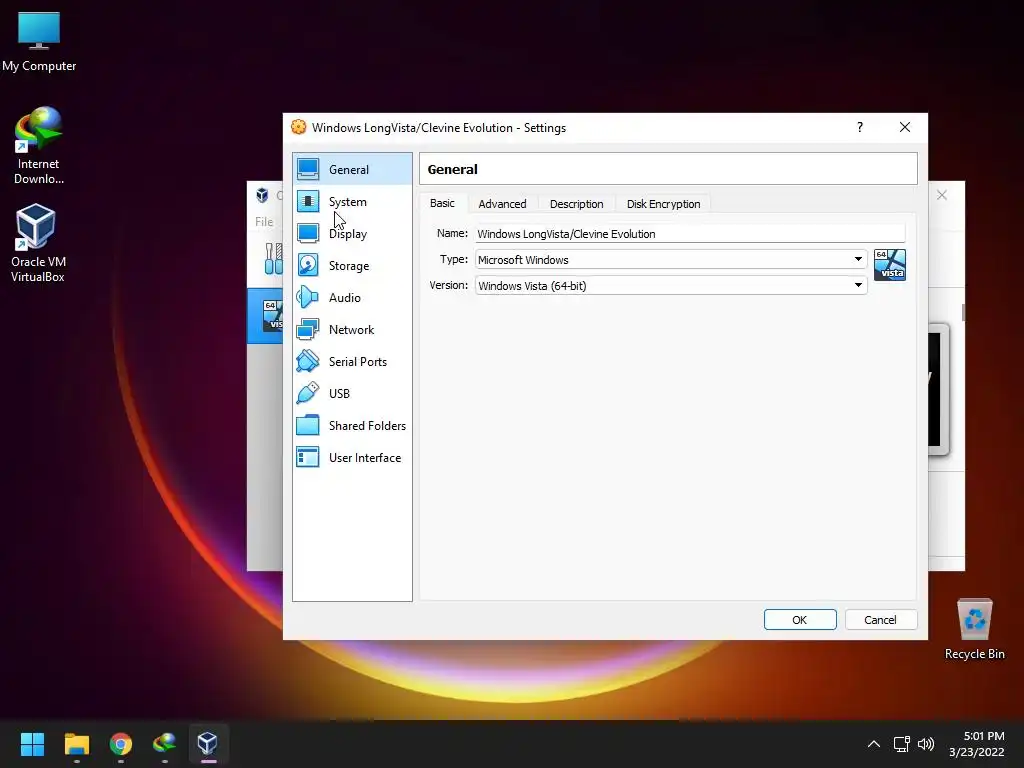Switch to the Disk Encryption tab
This screenshot has width=1024, height=768.
point(664,204)
